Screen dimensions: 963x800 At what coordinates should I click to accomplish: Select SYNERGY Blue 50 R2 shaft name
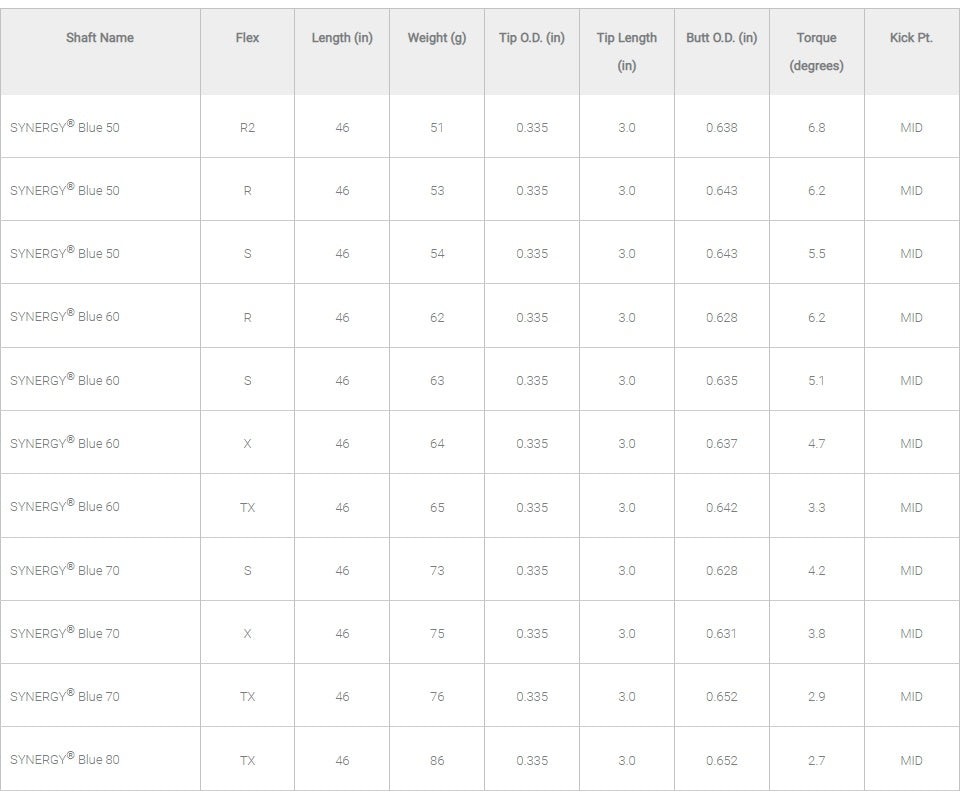point(65,128)
